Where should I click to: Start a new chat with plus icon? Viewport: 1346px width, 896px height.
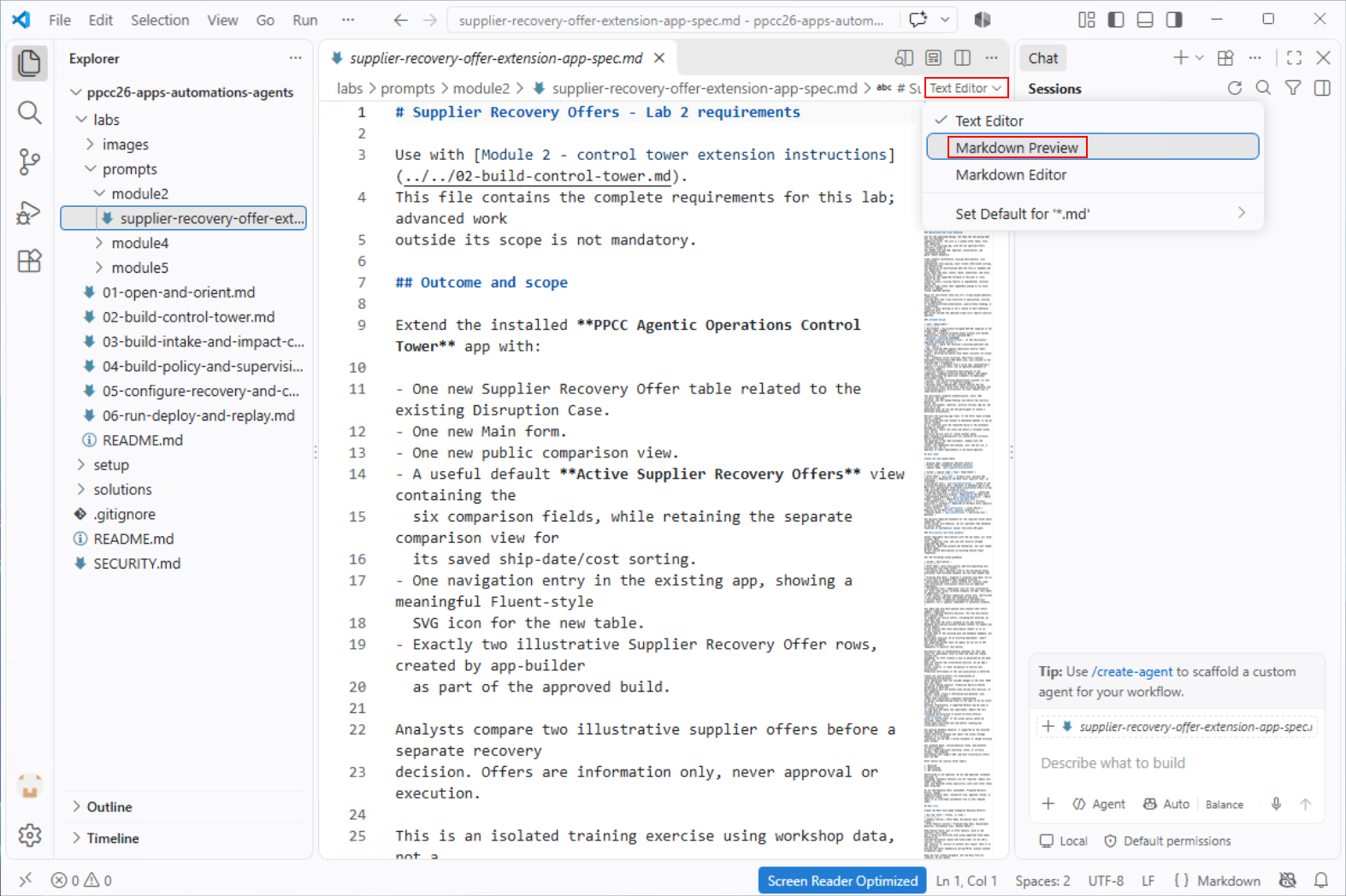[1180, 57]
